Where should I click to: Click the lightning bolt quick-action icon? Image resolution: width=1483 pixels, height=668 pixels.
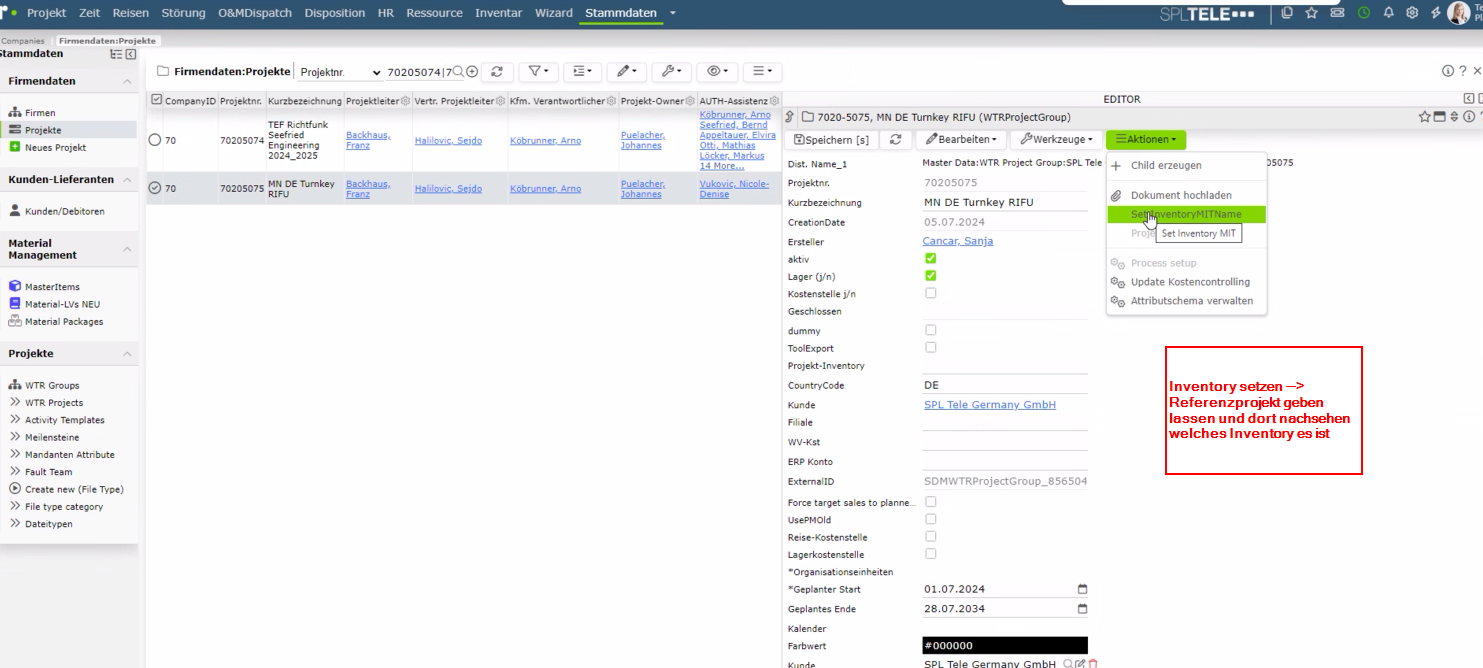tap(1436, 13)
